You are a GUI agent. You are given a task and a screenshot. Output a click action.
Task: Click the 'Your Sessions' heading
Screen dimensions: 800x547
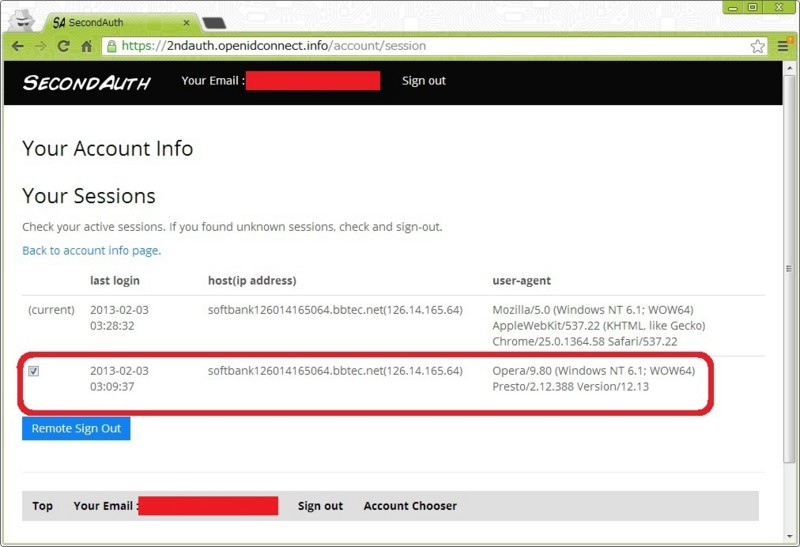pyautogui.click(x=89, y=196)
